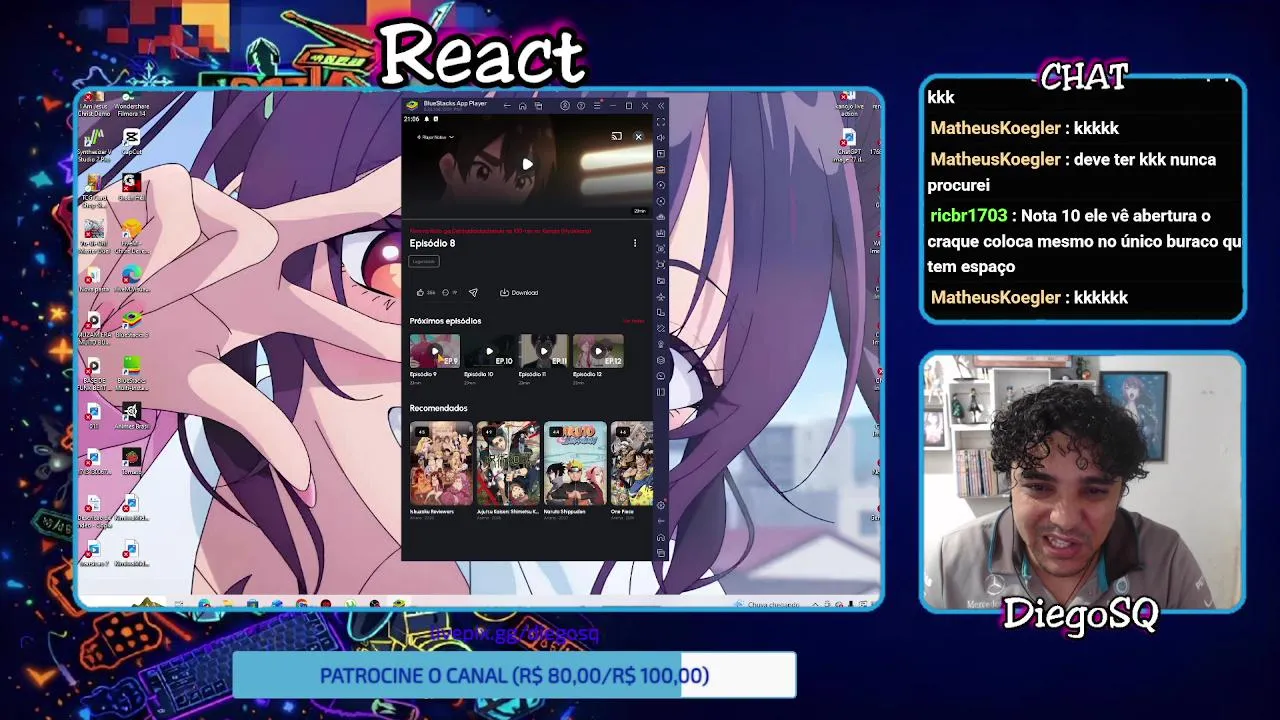Click the BlueStacks sidebar settings gear
The width and height of the screenshot is (1280, 720).
[661, 505]
